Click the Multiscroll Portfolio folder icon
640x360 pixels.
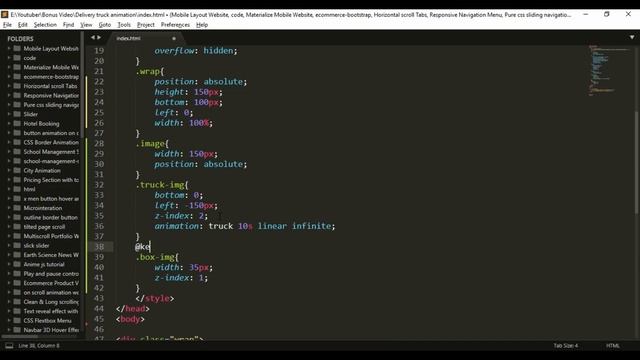tap(17, 236)
